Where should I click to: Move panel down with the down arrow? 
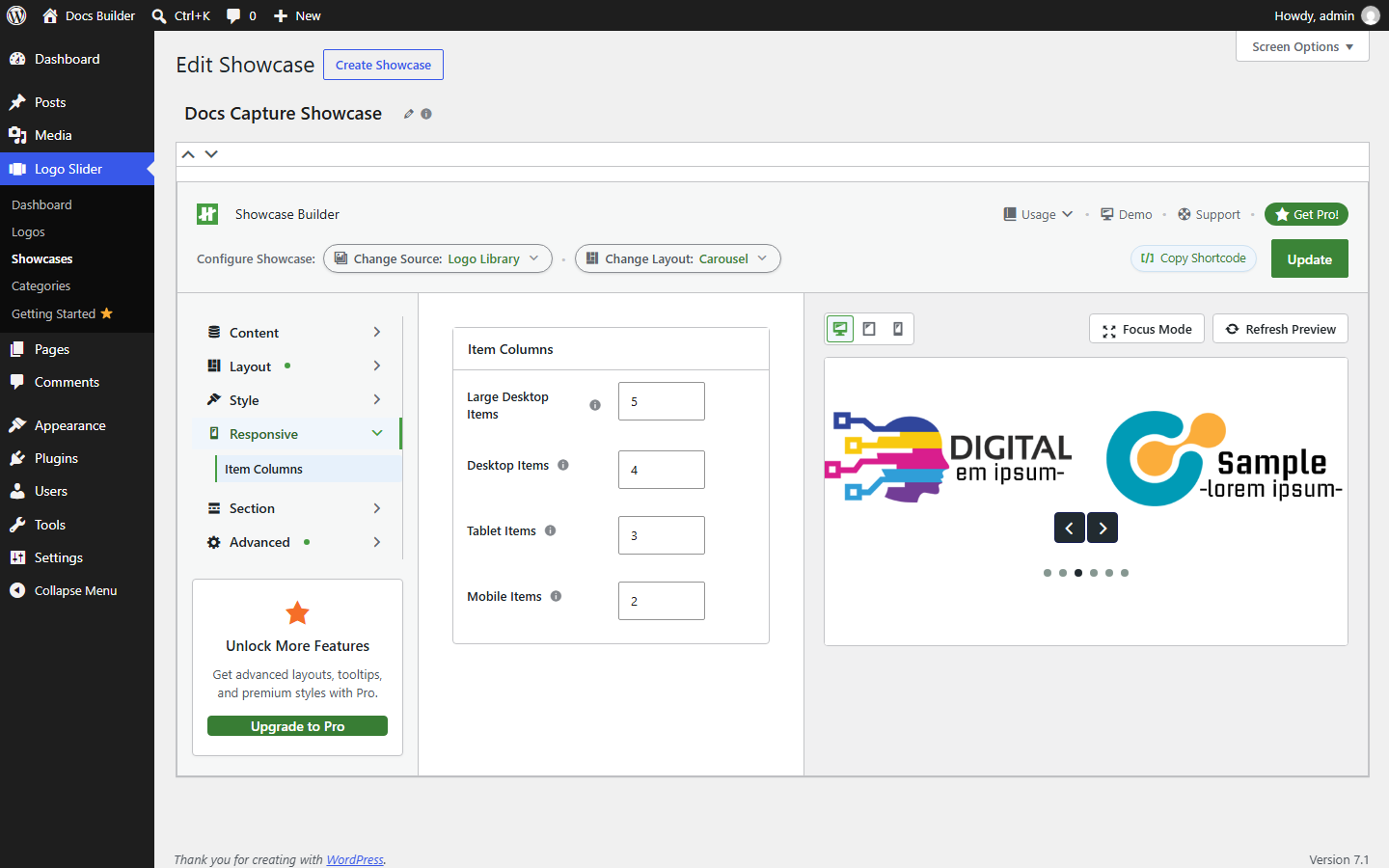211,154
